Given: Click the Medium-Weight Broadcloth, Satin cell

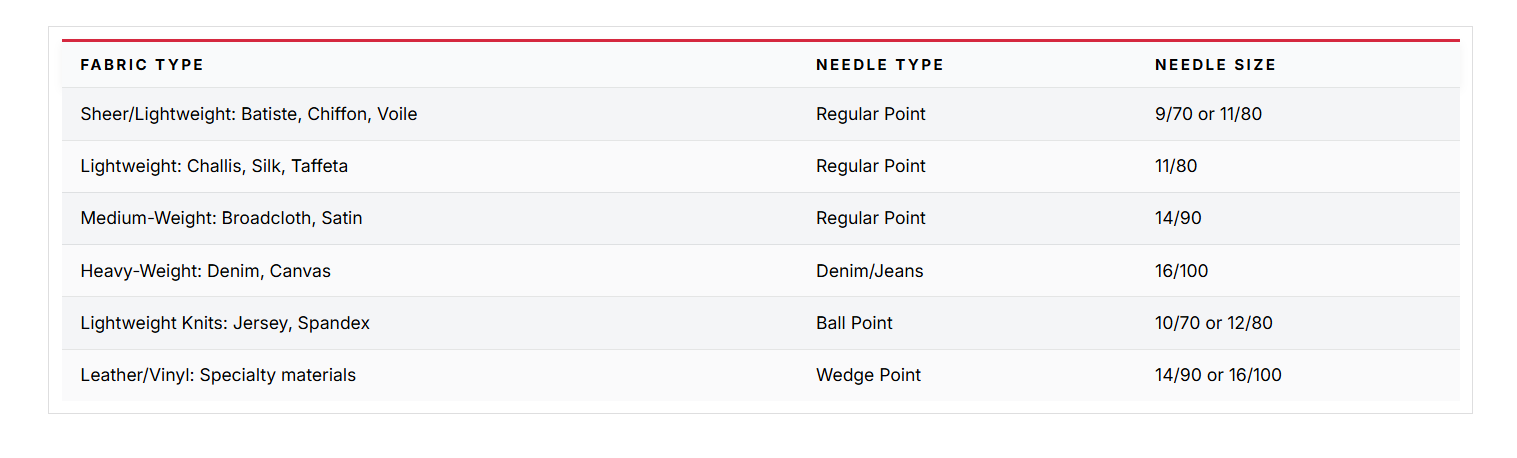Looking at the screenshot, I should [221, 218].
